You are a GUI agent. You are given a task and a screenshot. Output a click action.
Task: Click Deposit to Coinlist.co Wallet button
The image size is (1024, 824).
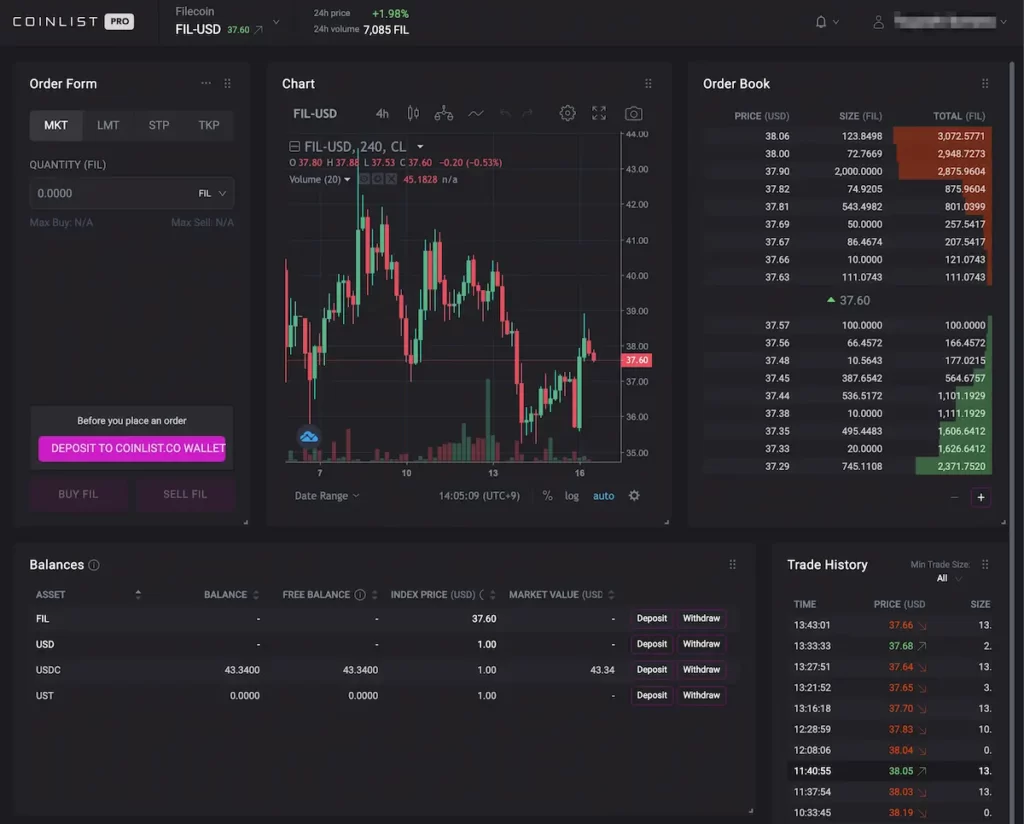tap(132, 449)
